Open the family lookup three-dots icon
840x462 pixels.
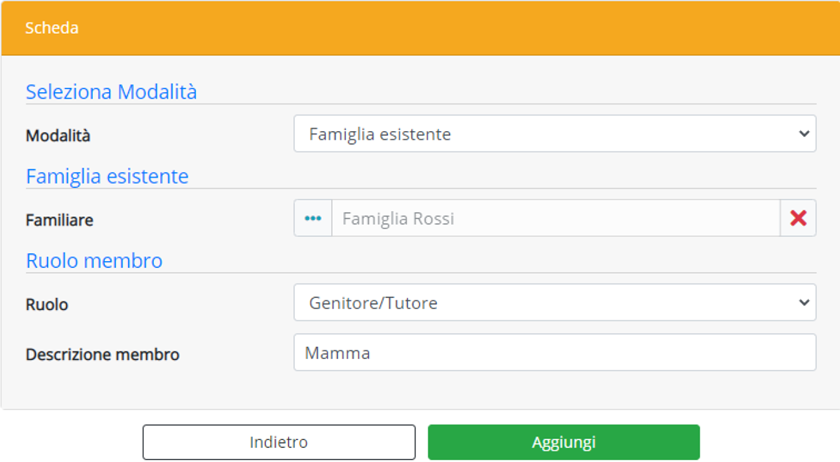(313, 218)
